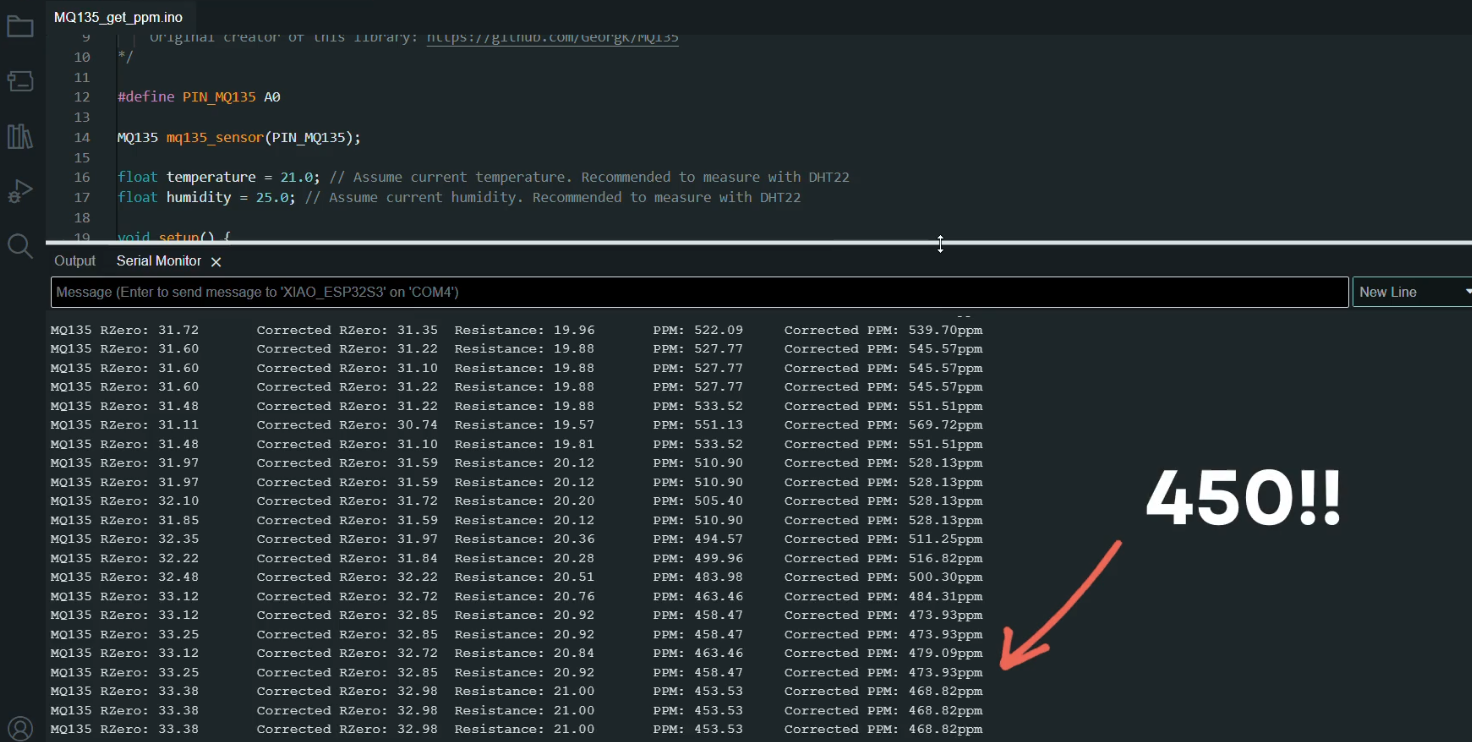This screenshot has height=742, width=1472.
Task: Open the New Line ending dropdown
Action: coord(1412,292)
